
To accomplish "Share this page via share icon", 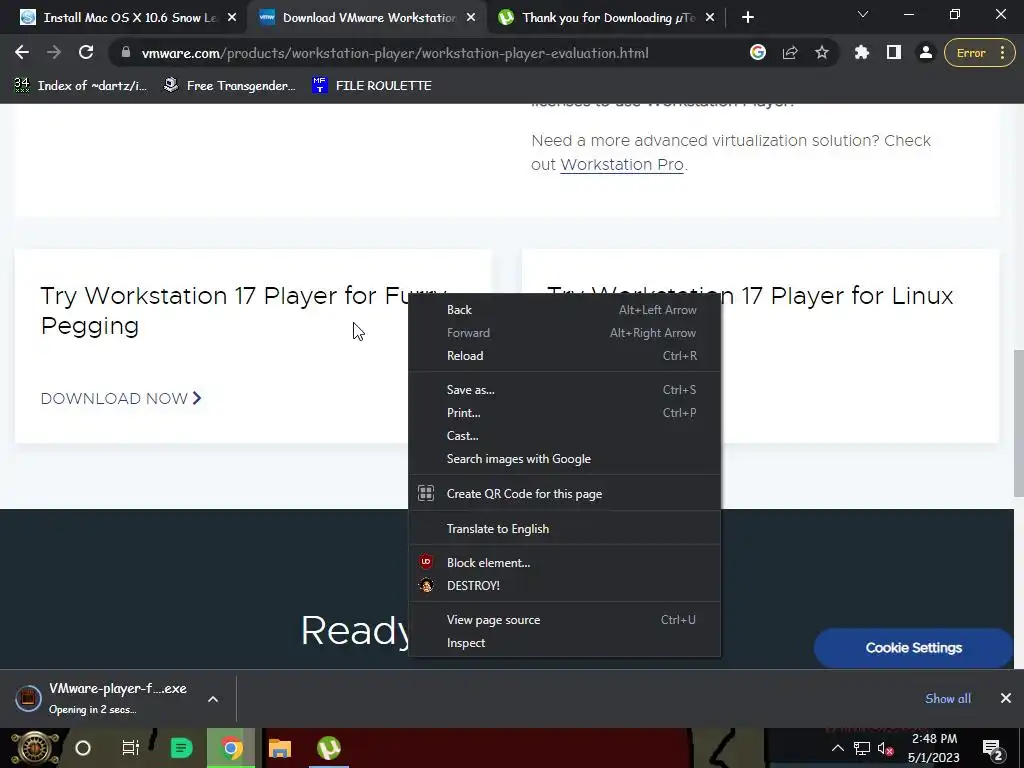I will pos(790,53).
